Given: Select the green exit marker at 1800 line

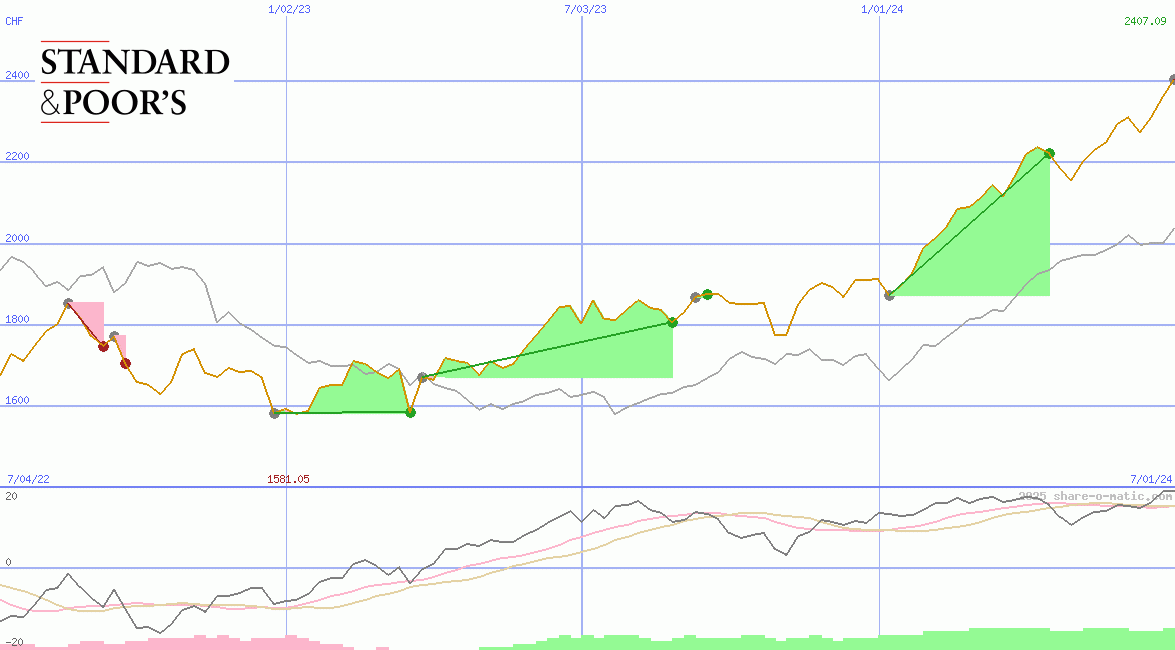Looking at the screenshot, I should pos(672,322).
